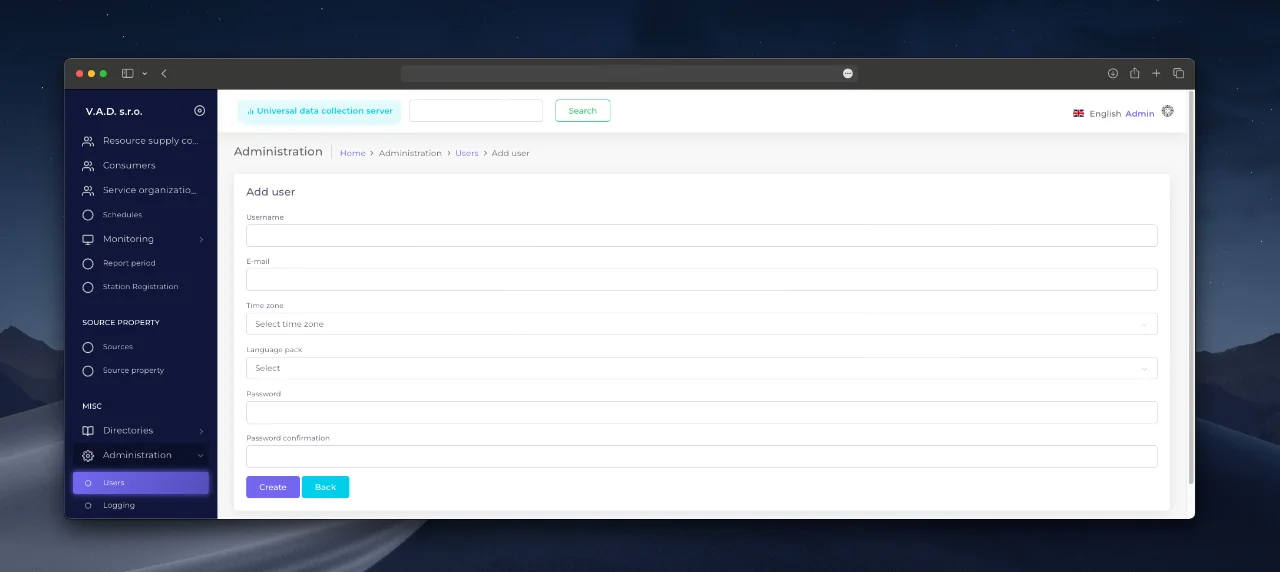Expand the Monitoring submenu chevron
Viewport: 1280px width, 572px height.
tap(201, 239)
